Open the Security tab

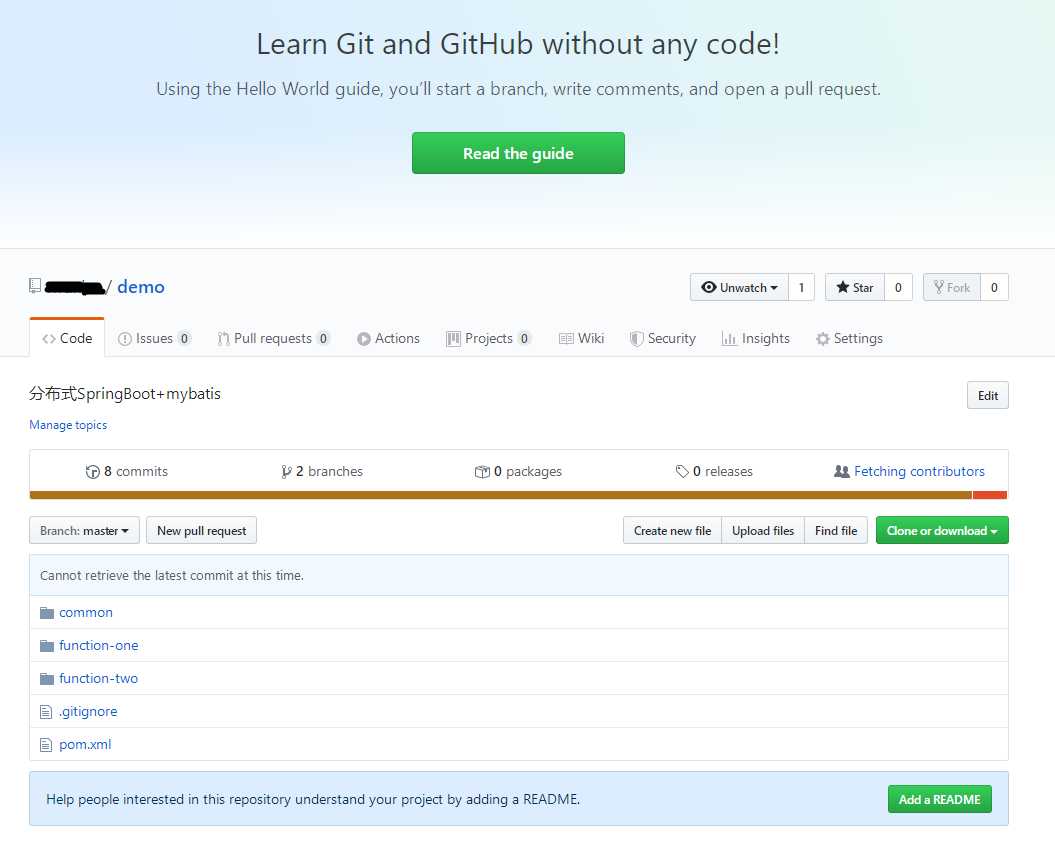pyautogui.click(x=663, y=339)
